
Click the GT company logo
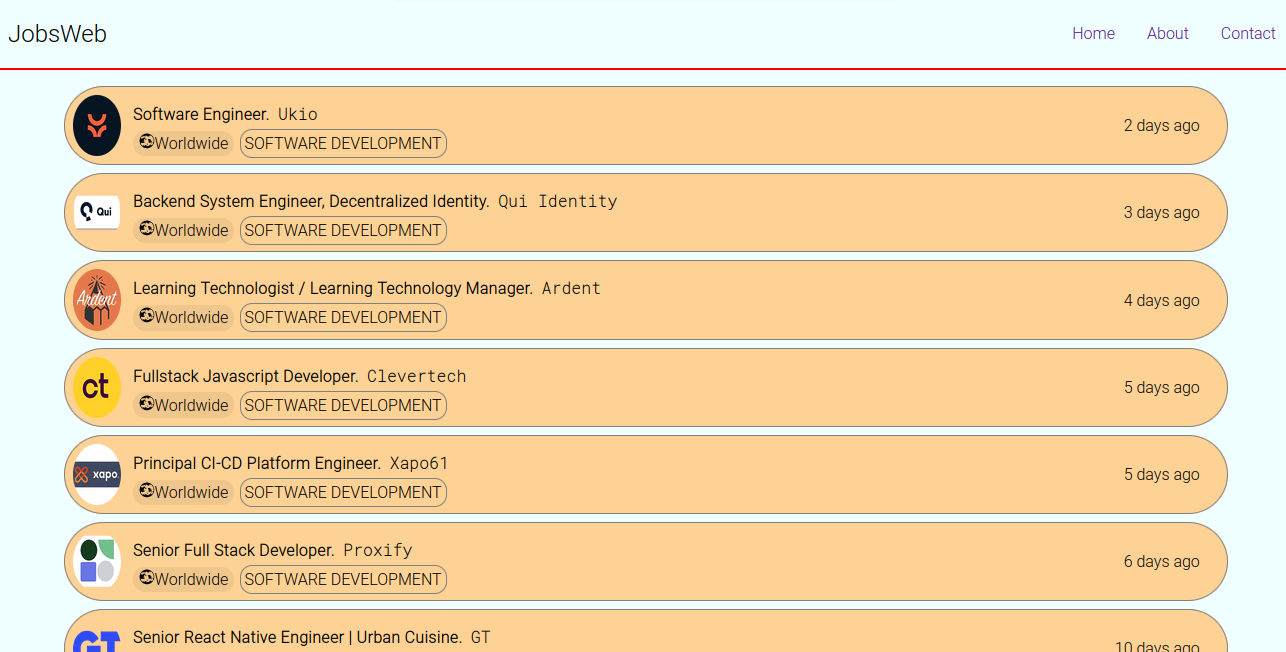[x=97, y=641]
